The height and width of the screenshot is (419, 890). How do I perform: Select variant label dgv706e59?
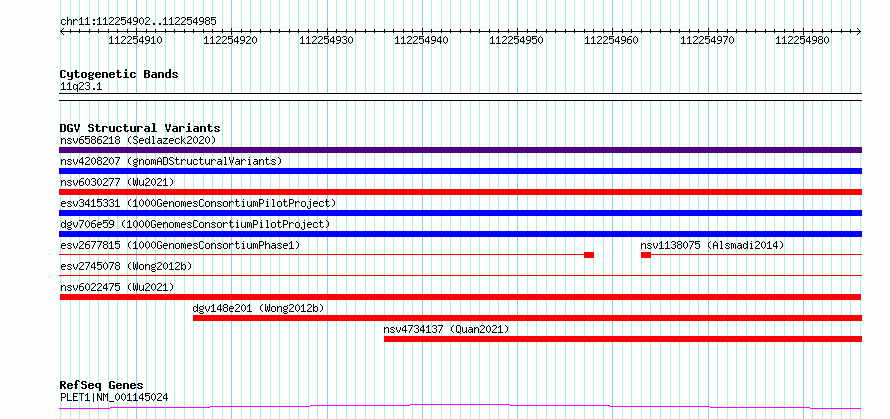point(195,224)
